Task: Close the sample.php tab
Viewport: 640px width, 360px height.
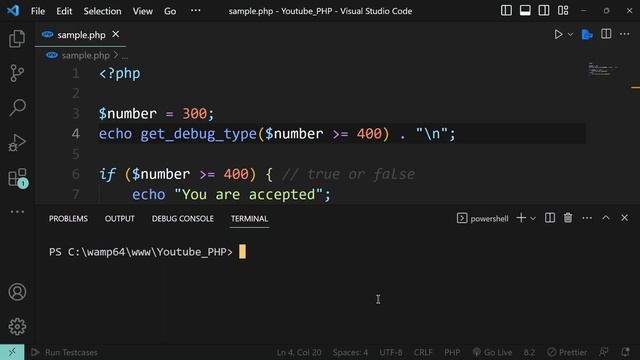Action: tap(116, 34)
